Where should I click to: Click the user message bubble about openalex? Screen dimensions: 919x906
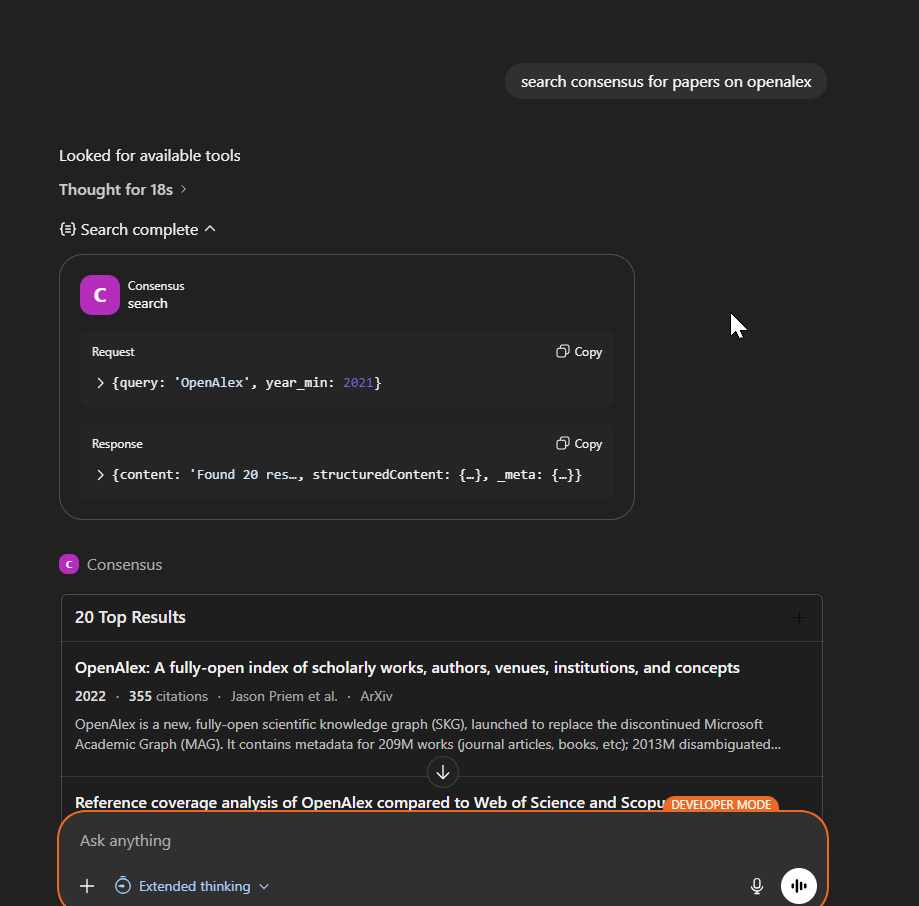tap(665, 82)
